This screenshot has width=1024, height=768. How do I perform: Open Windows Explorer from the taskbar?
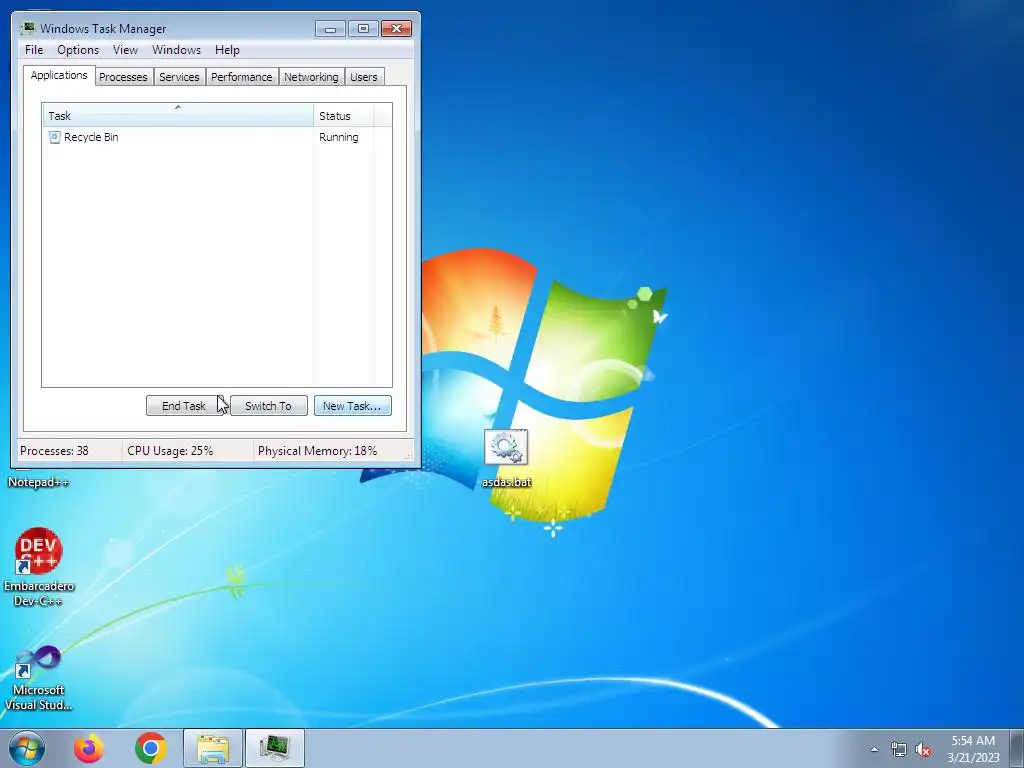pos(213,748)
